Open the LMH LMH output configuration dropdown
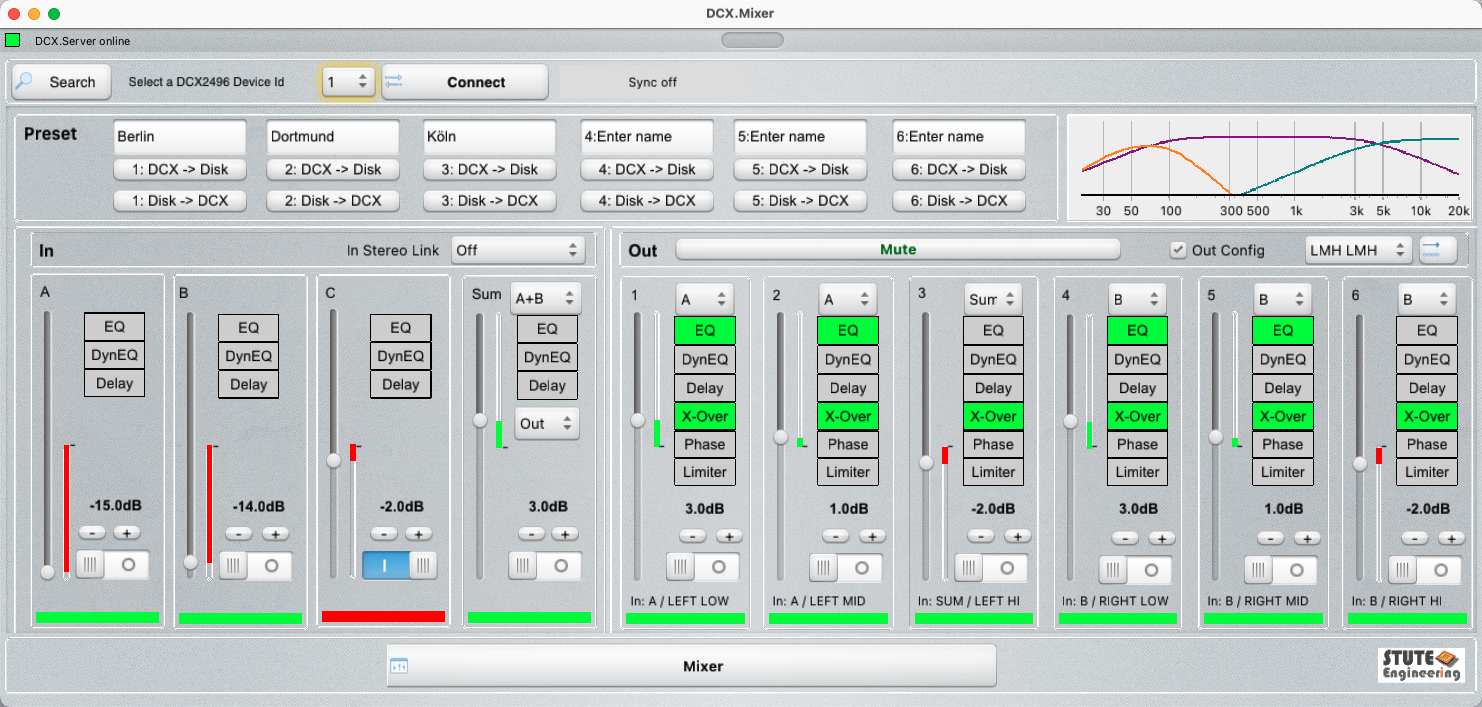The image size is (1482, 707). (1358, 250)
